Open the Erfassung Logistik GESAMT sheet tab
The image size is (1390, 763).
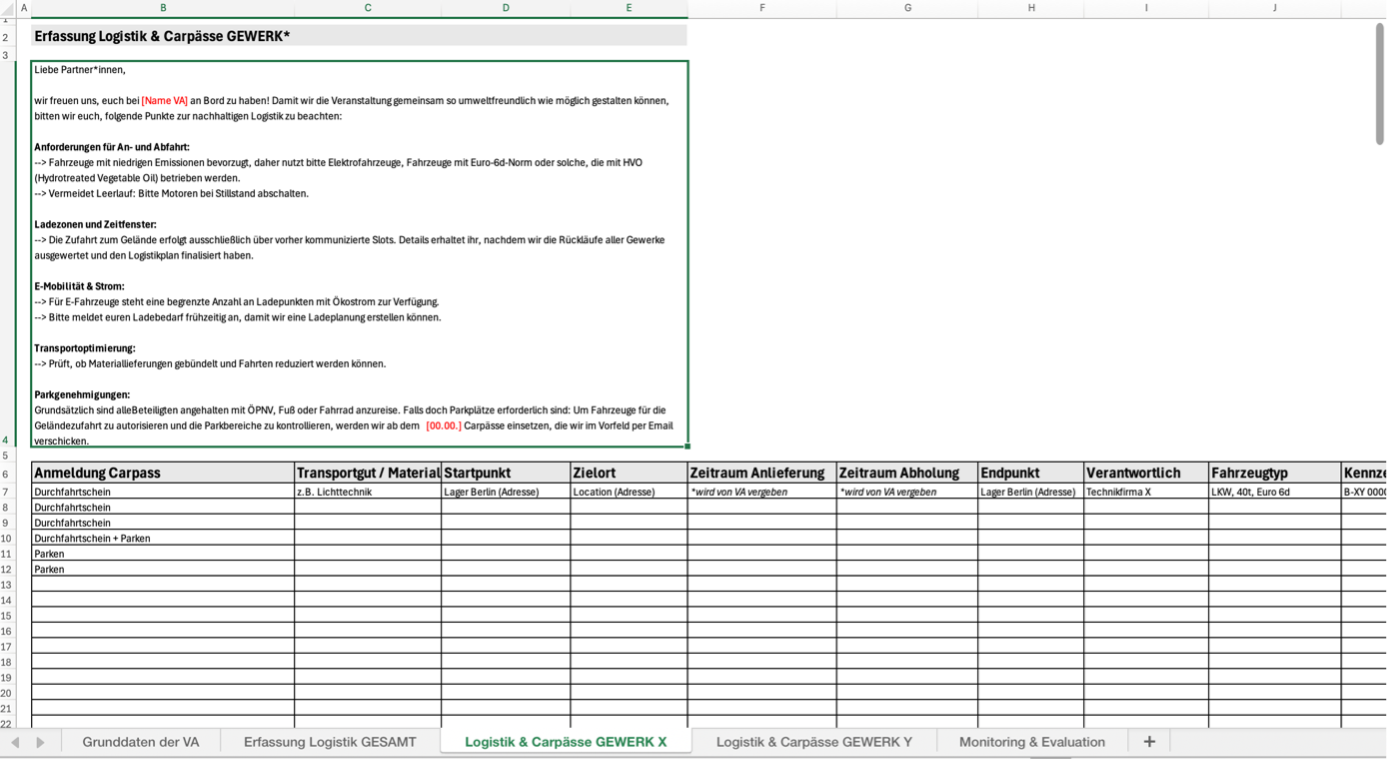point(330,742)
